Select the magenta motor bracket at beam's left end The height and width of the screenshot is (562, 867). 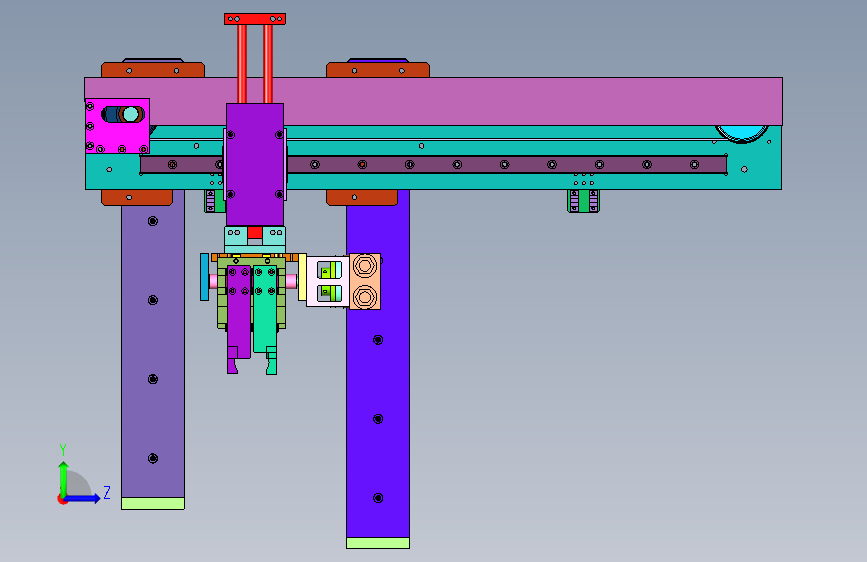coord(117,126)
